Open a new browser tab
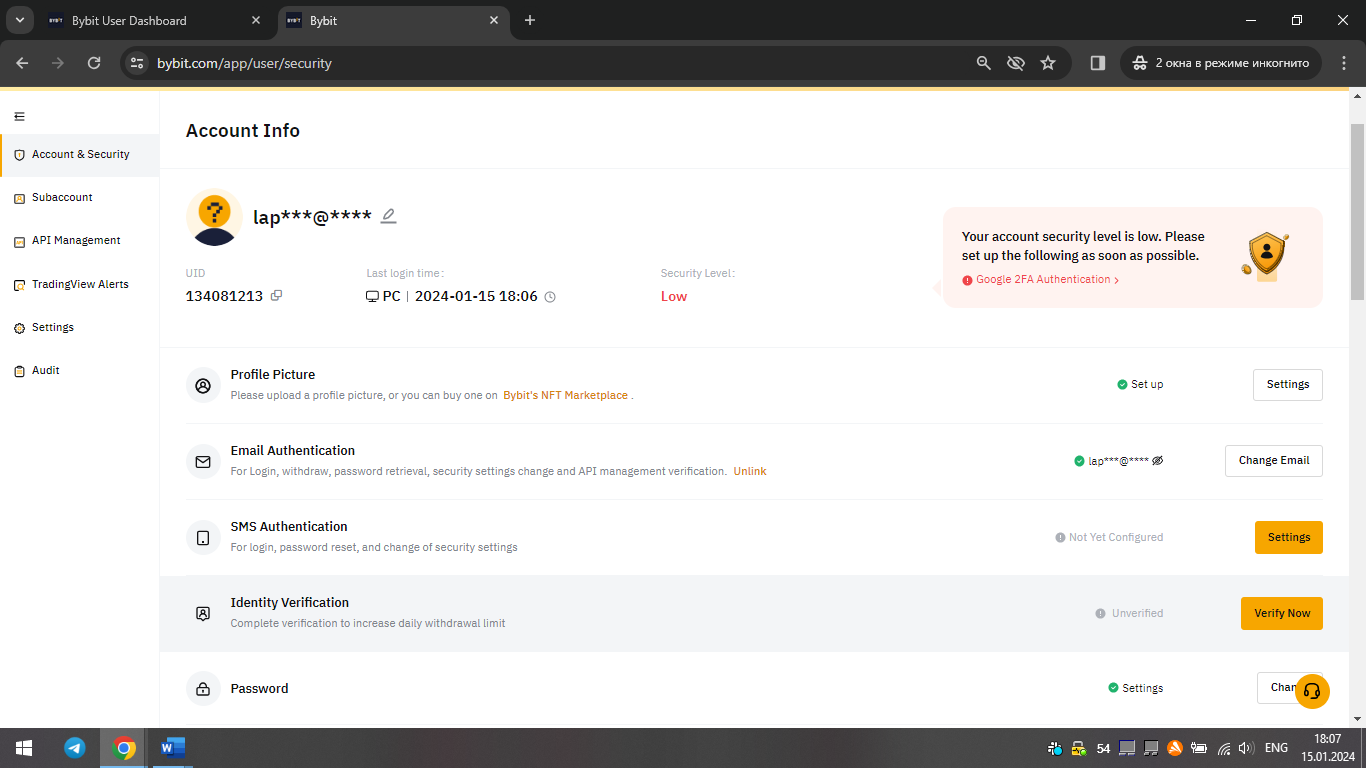The width and height of the screenshot is (1366, 768). (x=530, y=20)
